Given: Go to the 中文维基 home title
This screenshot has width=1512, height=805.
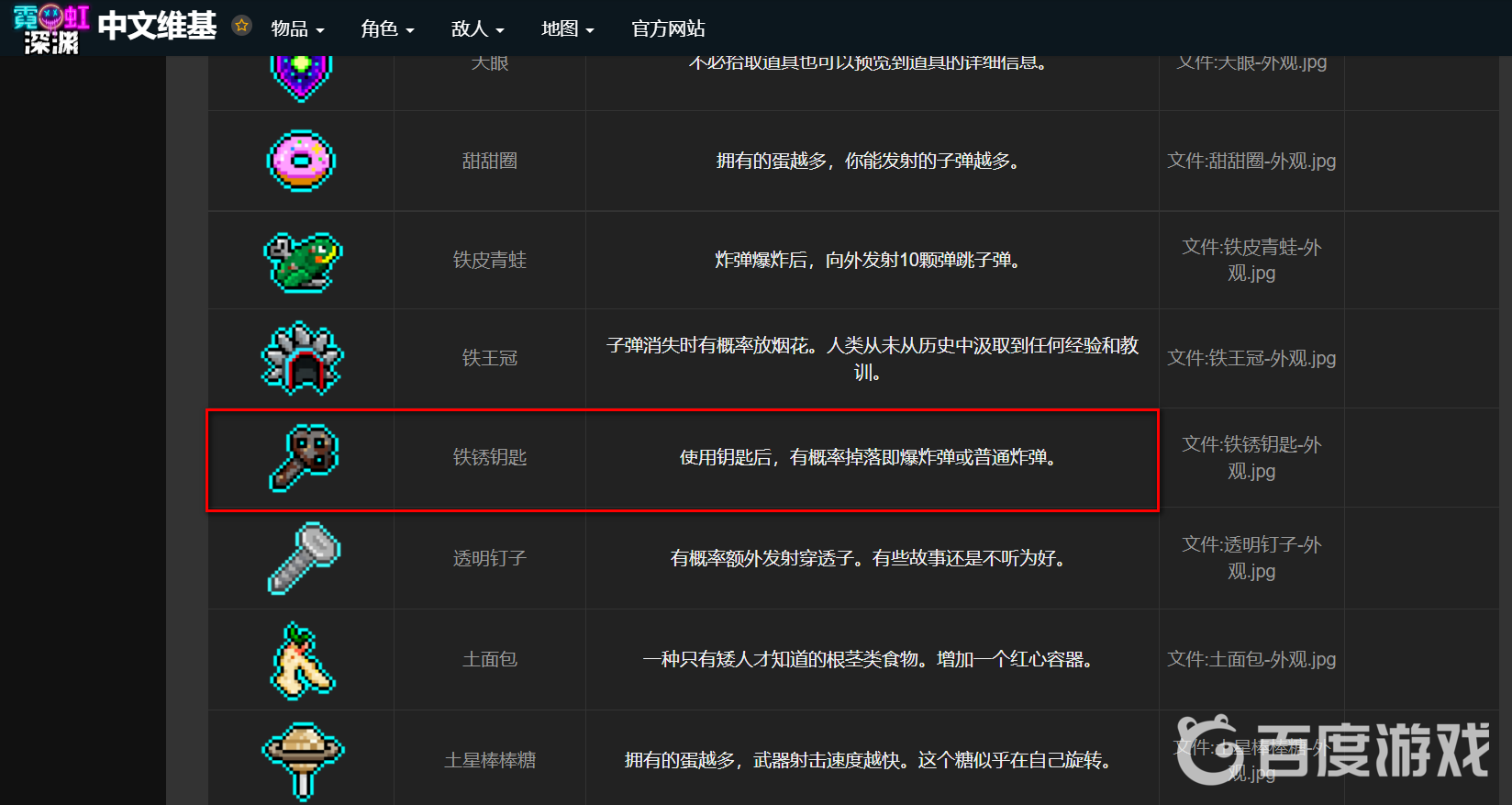Looking at the screenshot, I should (x=157, y=26).
